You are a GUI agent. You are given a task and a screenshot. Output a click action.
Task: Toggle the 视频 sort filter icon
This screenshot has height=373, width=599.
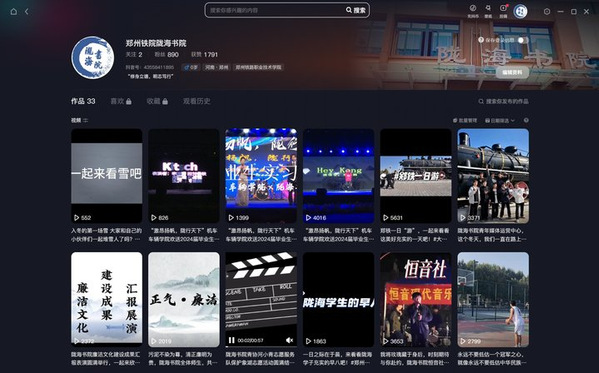pos(86,120)
